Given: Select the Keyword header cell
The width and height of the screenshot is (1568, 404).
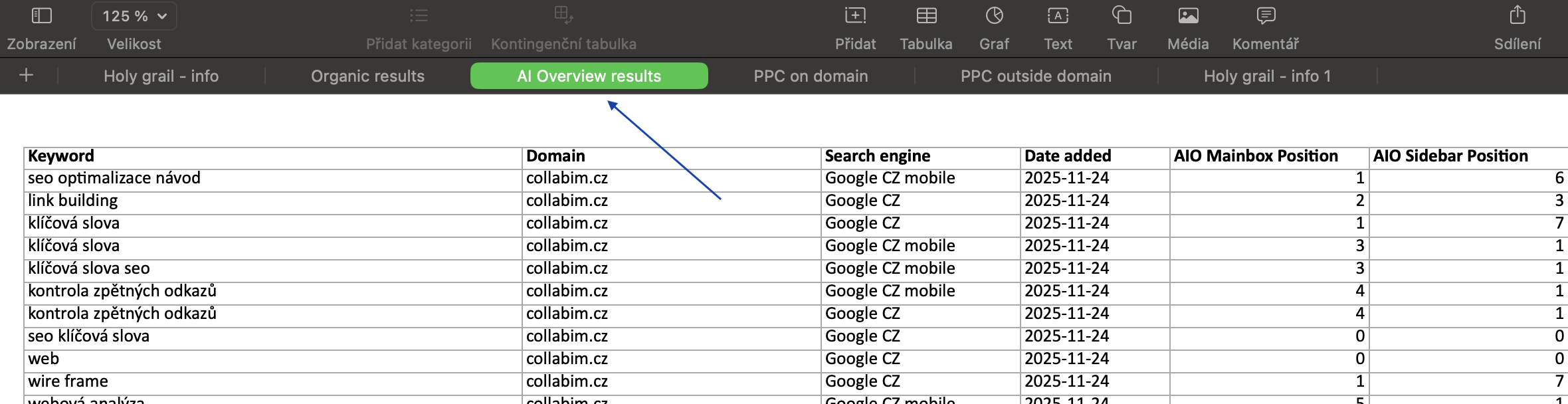Looking at the screenshot, I should tap(272, 157).
